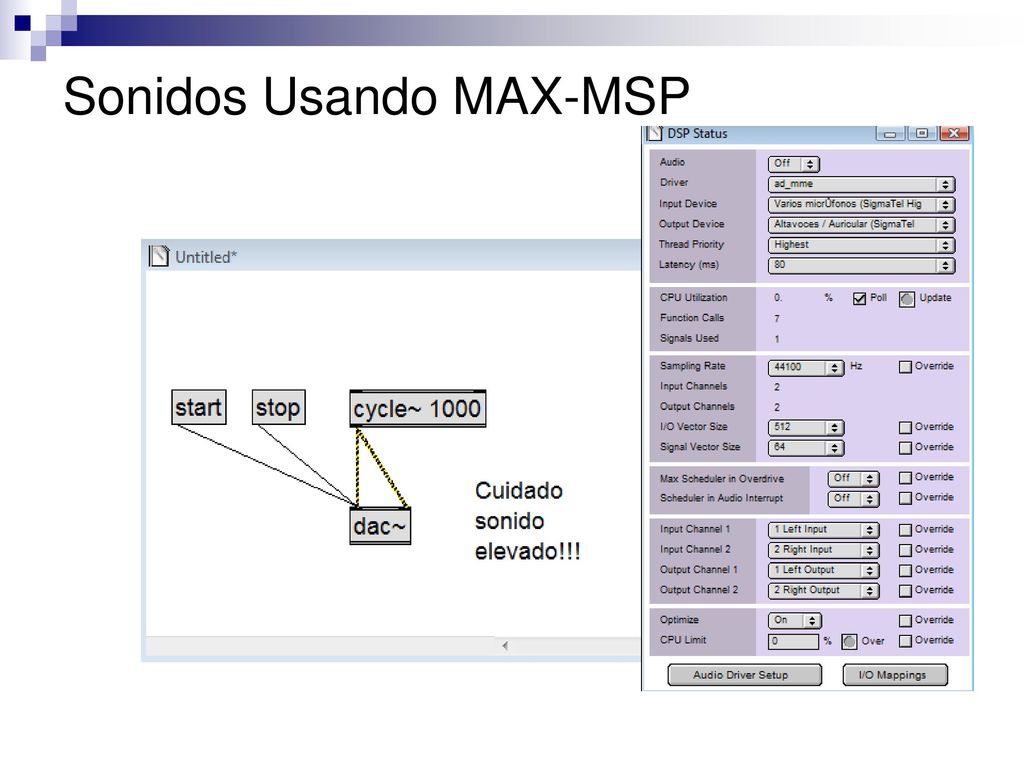Enable I/O Vector Size Override checkbox
This screenshot has height=768, width=1024.
pyautogui.click(x=905, y=428)
